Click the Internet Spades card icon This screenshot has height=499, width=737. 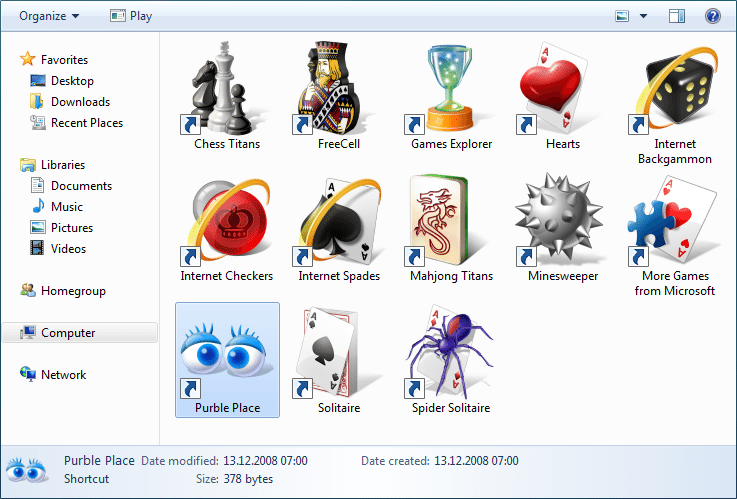point(338,221)
